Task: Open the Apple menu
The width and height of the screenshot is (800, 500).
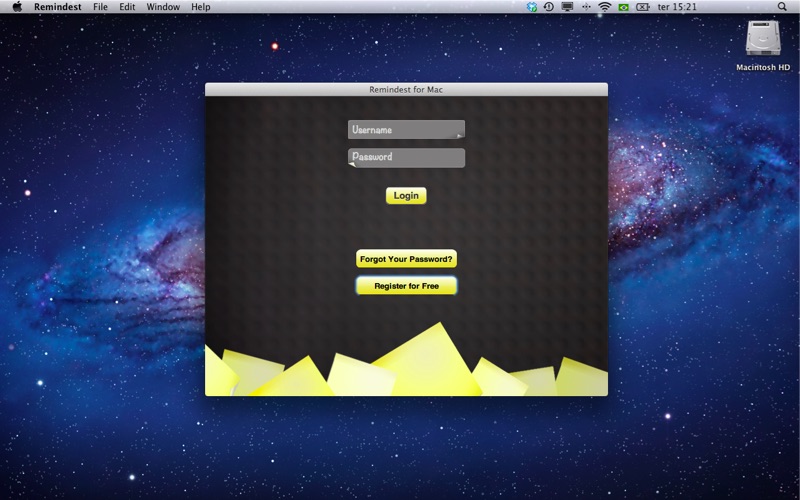Action: [x=17, y=7]
